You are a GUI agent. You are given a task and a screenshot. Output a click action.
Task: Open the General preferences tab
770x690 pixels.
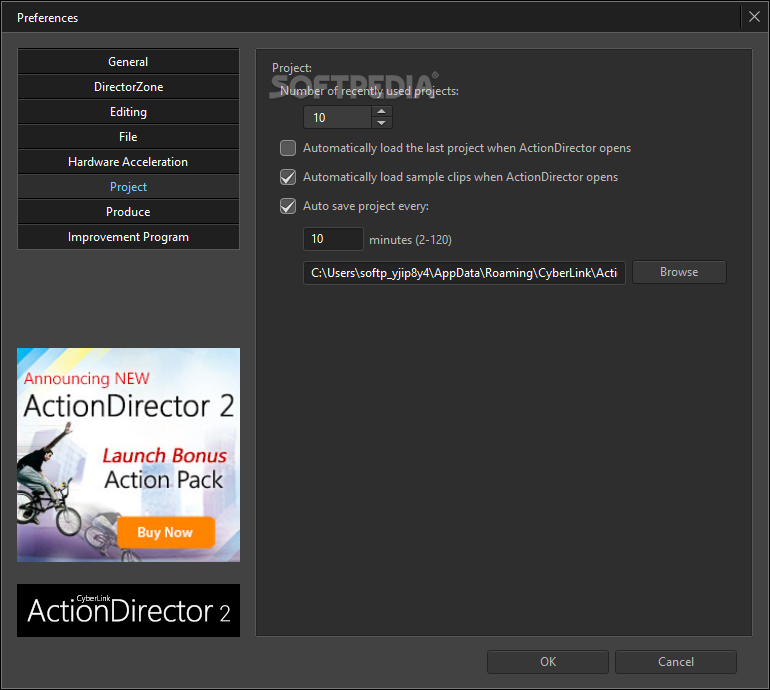128,62
